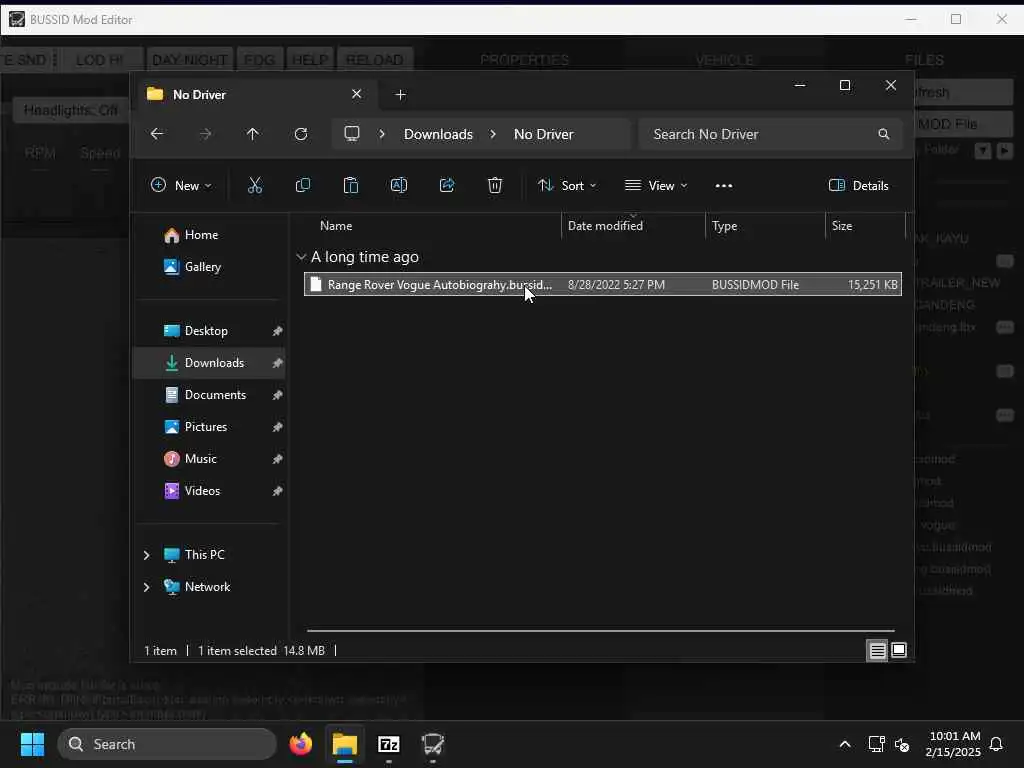Open Firefox from the taskbar

tap(301, 744)
